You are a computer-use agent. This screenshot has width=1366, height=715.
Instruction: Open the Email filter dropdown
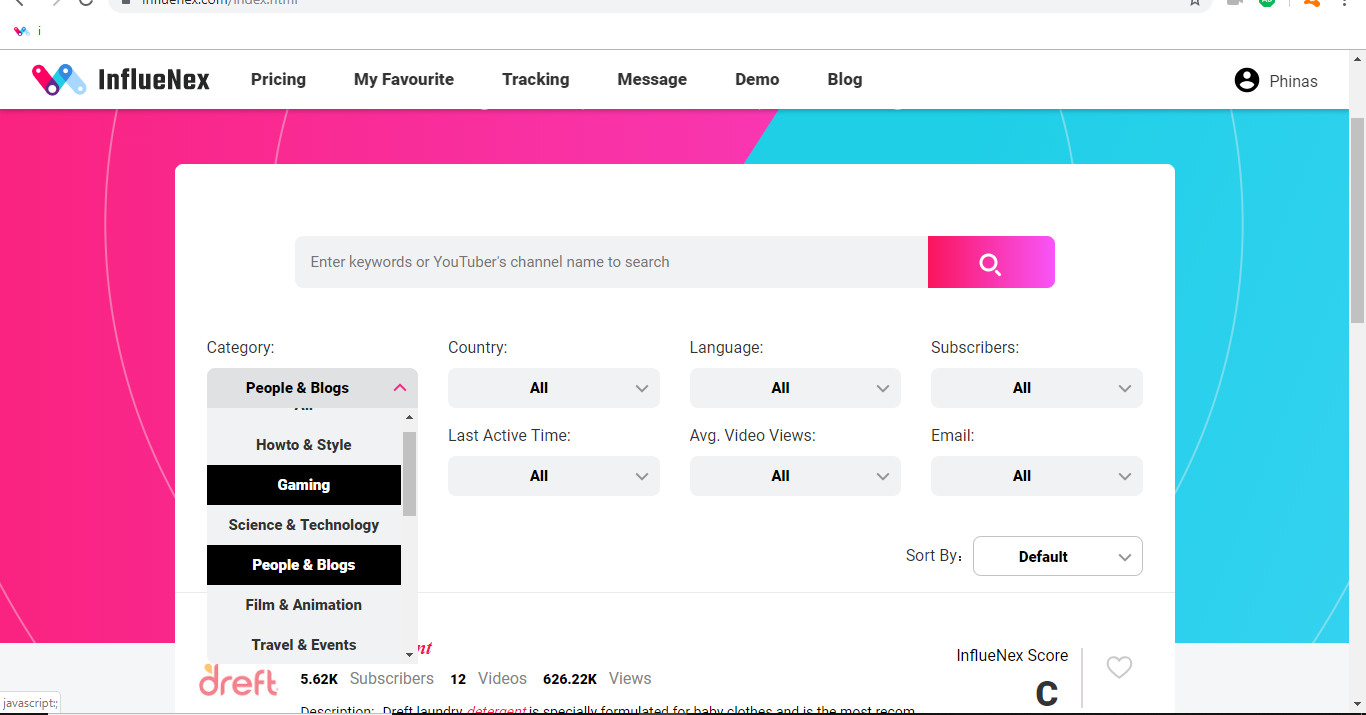[x=1037, y=476]
